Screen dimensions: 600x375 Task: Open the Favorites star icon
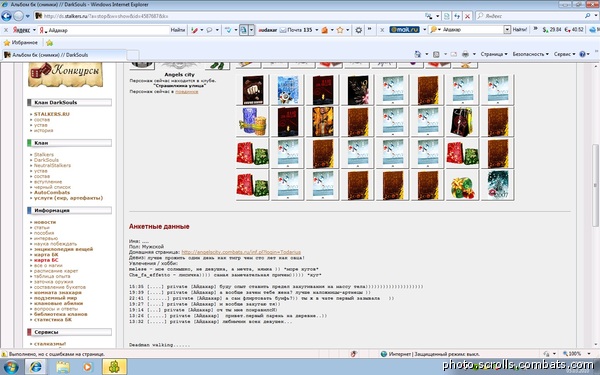pyautogui.click(x=7, y=43)
